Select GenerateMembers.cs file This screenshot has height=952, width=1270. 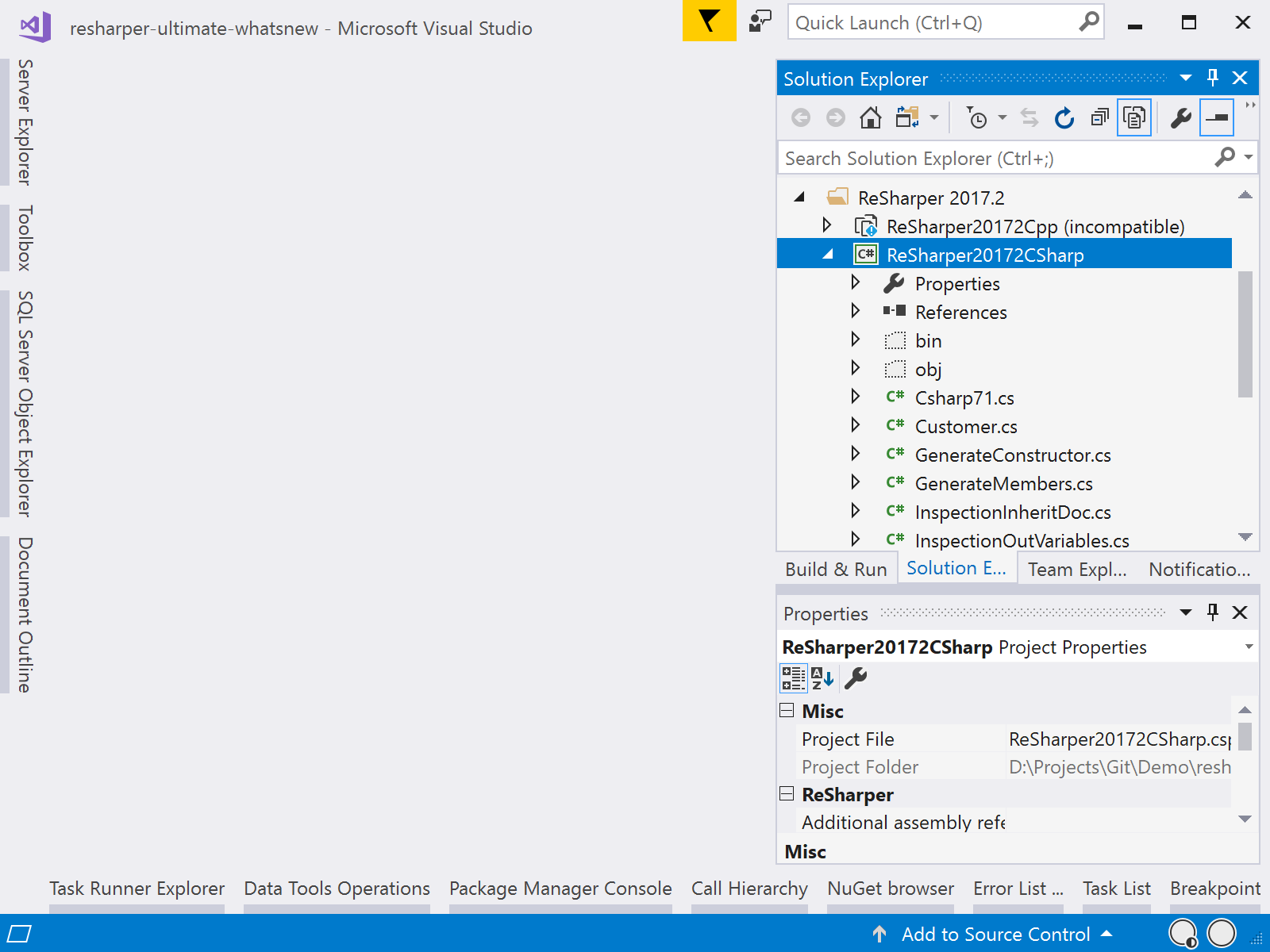(1003, 484)
